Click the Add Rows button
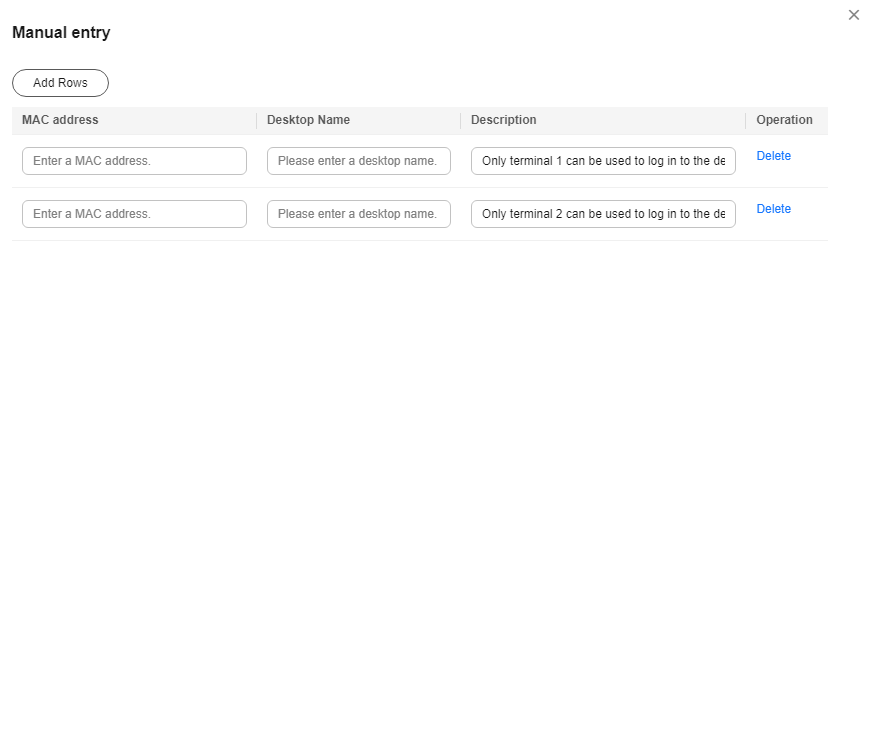The height and width of the screenshot is (734, 876). point(60,83)
